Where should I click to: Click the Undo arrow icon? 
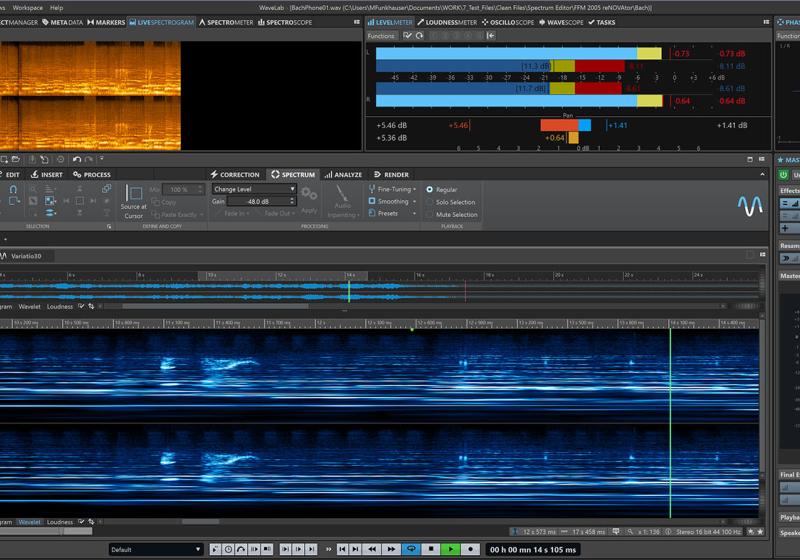click(77, 159)
